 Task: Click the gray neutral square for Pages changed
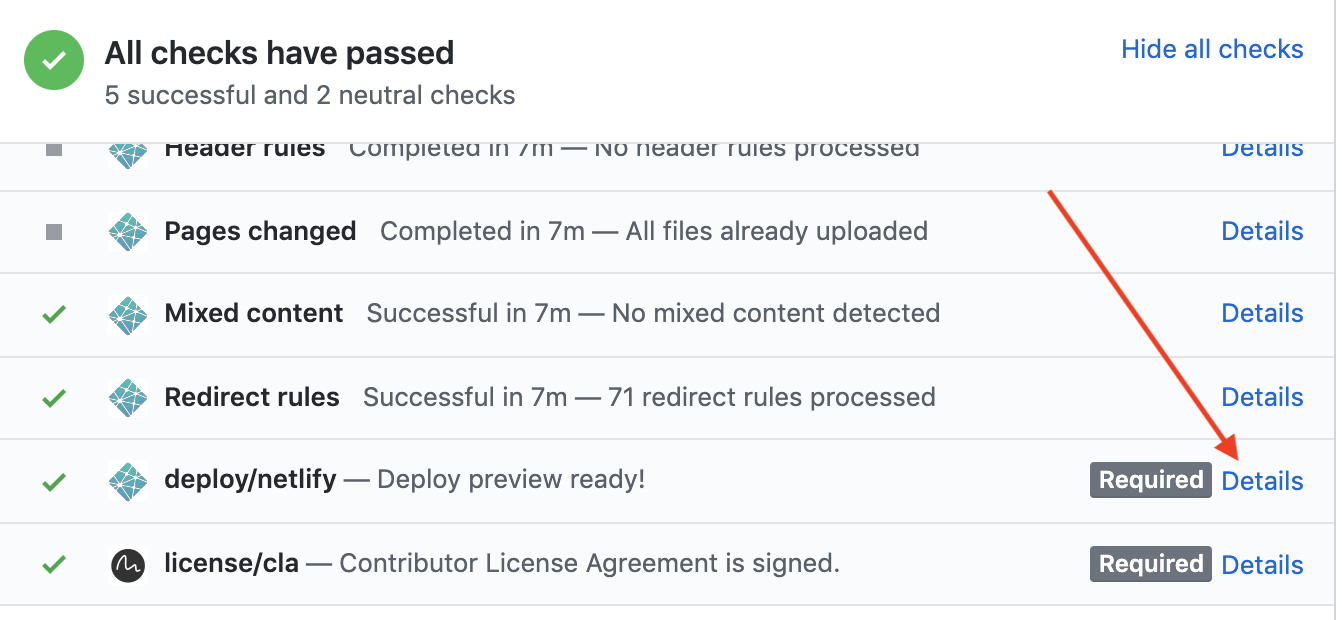[54, 232]
